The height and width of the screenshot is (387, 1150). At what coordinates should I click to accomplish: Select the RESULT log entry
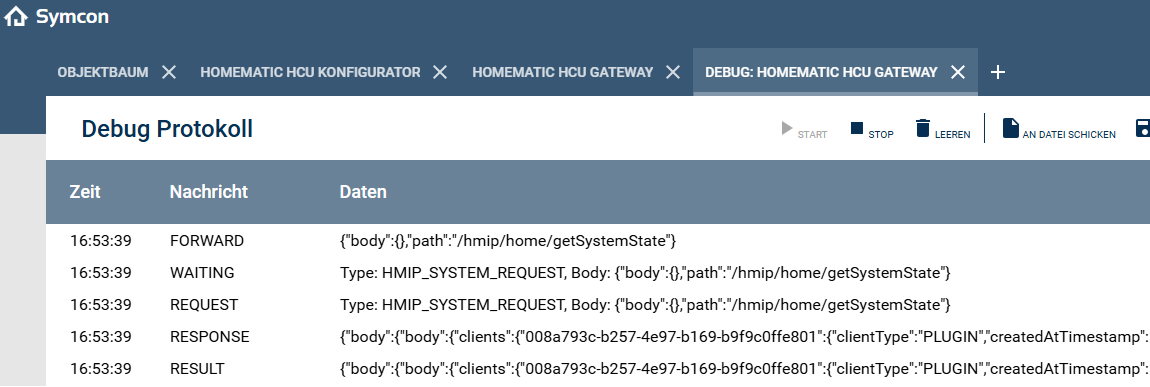(x=598, y=369)
